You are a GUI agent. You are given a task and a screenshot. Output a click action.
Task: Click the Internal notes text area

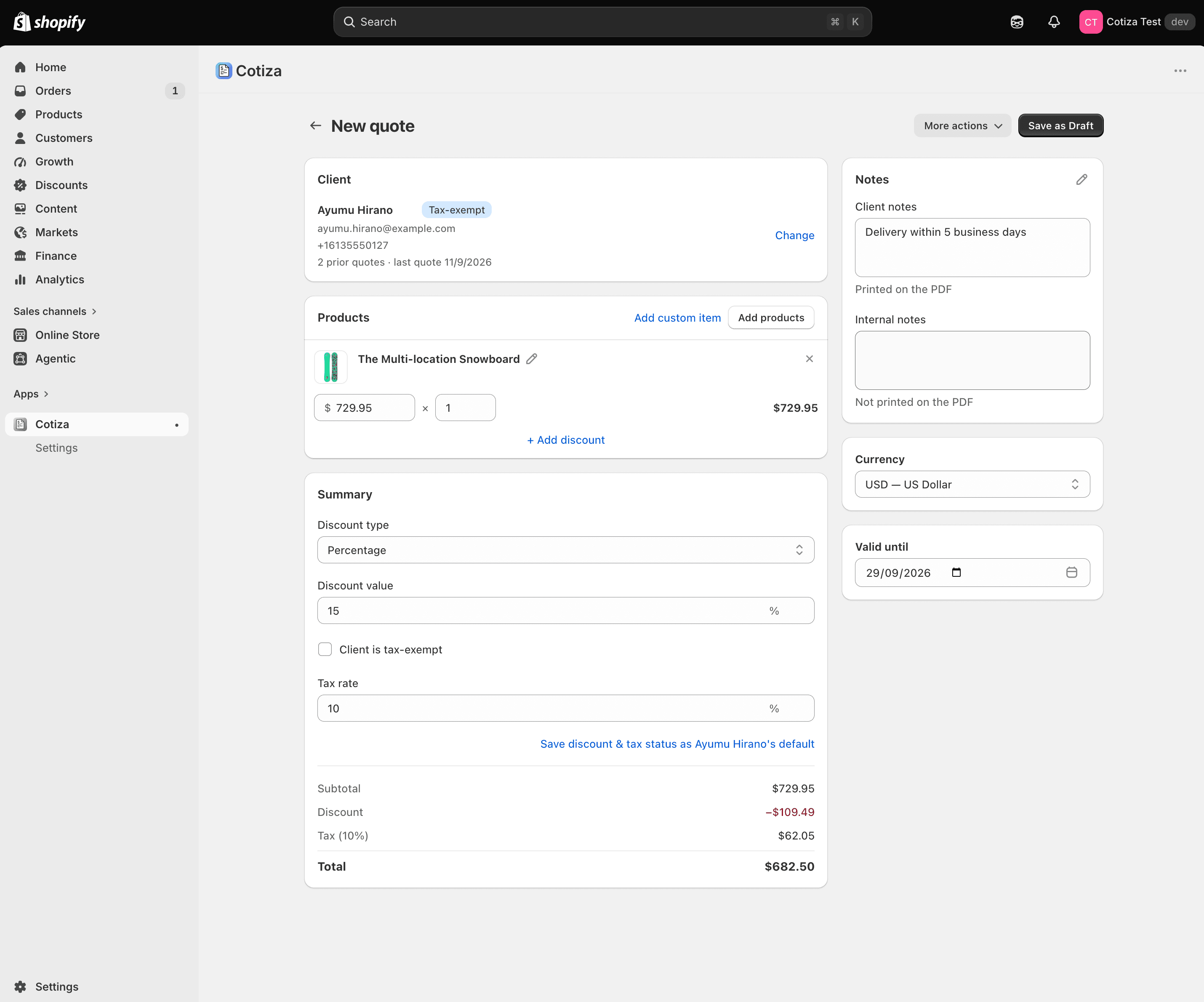click(x=972, y=360)
